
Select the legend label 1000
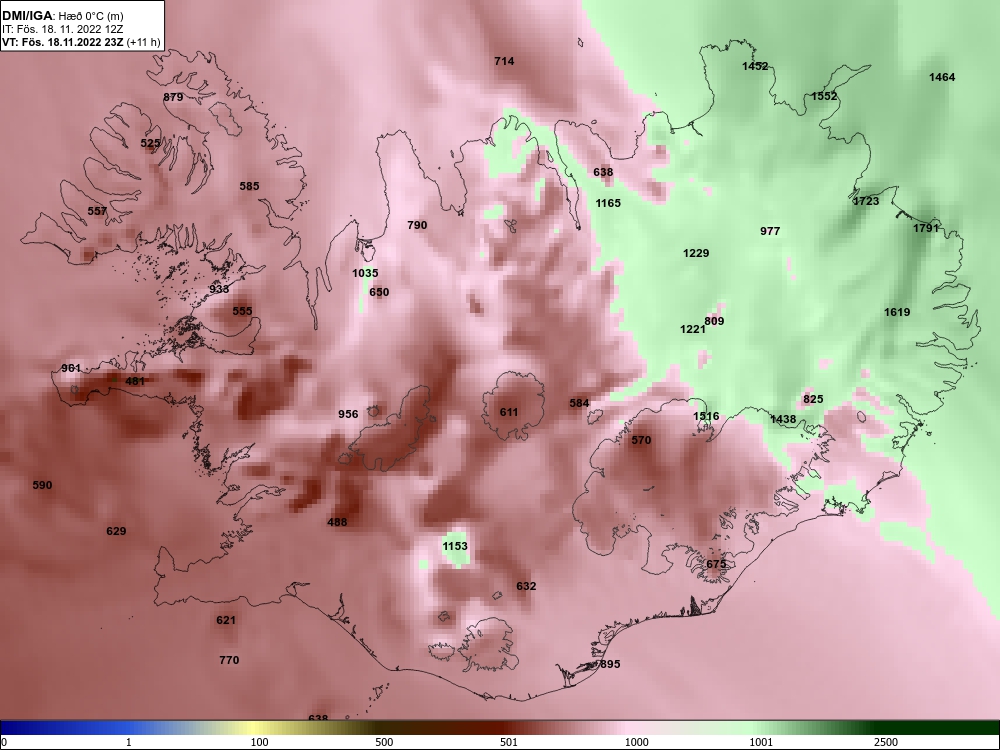click(x=636, y=742)
